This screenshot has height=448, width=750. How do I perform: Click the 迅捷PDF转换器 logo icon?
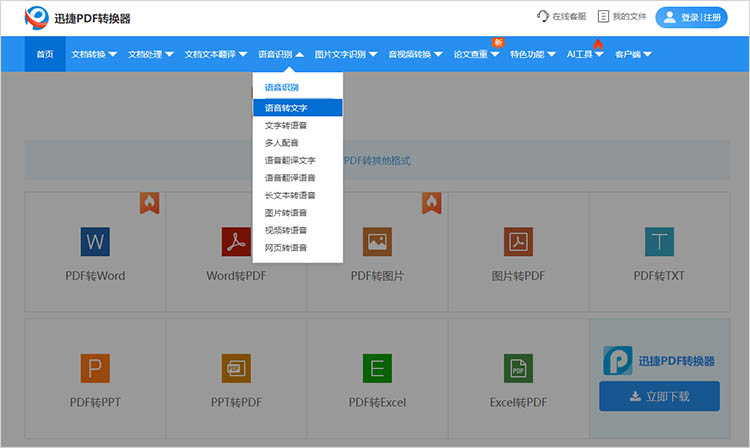(x=37, y=18)
